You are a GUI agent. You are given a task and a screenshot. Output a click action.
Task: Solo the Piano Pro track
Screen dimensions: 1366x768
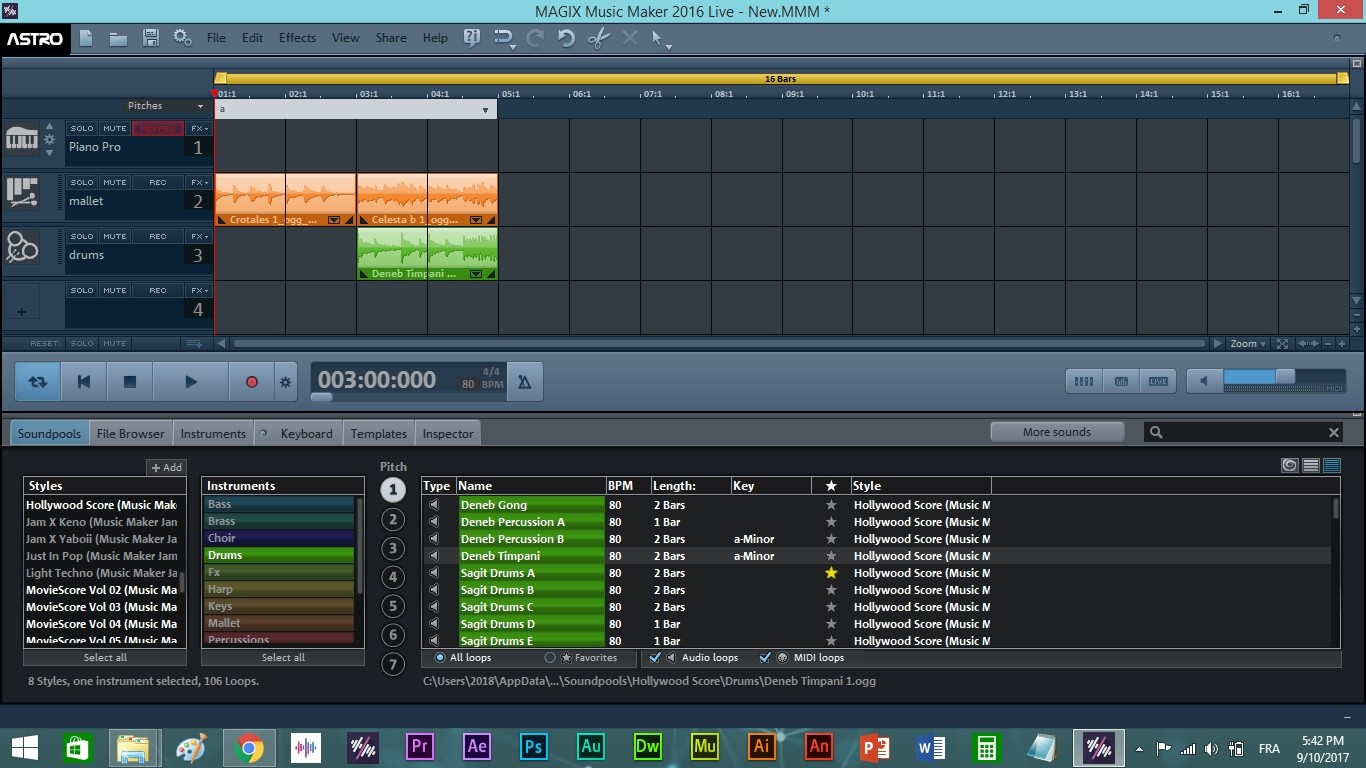82,128
